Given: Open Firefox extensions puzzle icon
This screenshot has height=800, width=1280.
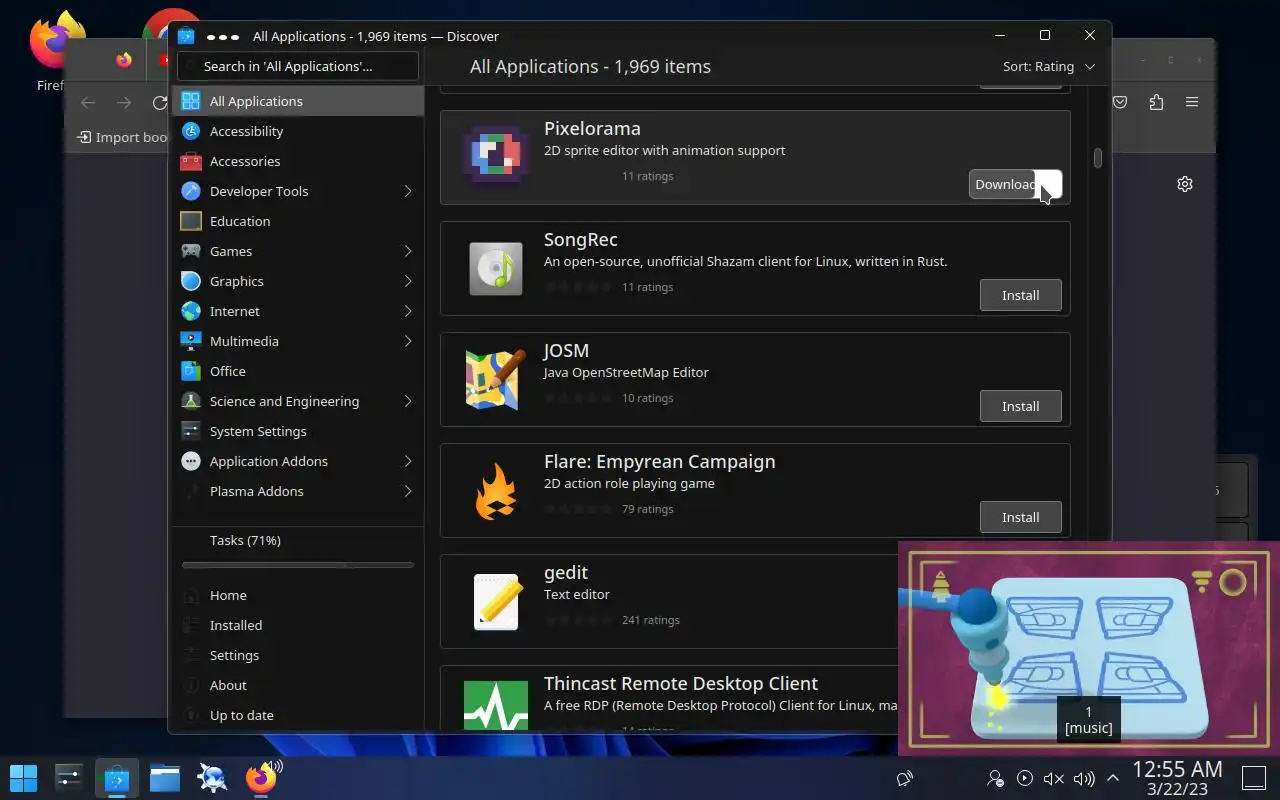Looking at the screenshot, I should (x=1156, y=102).
